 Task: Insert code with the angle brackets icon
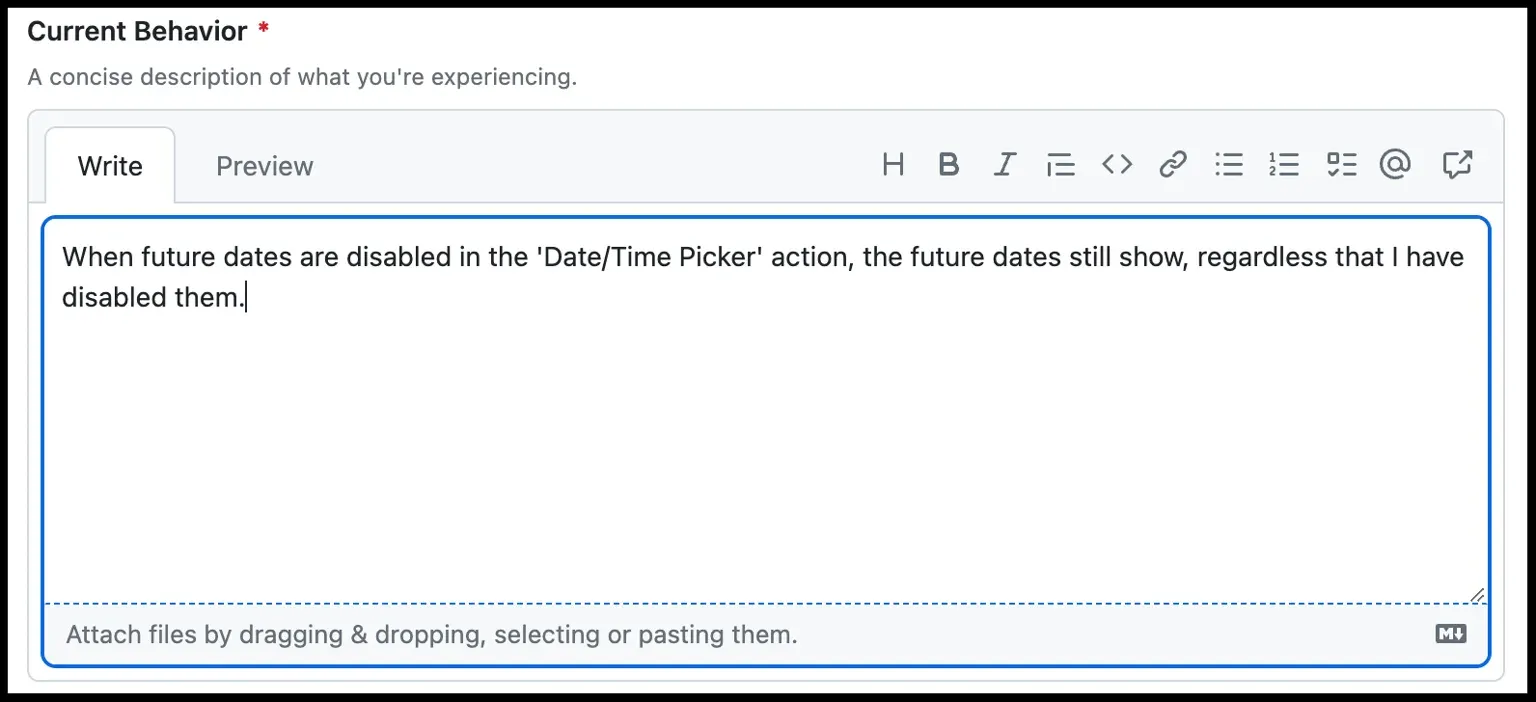[x=1117, y=164]
